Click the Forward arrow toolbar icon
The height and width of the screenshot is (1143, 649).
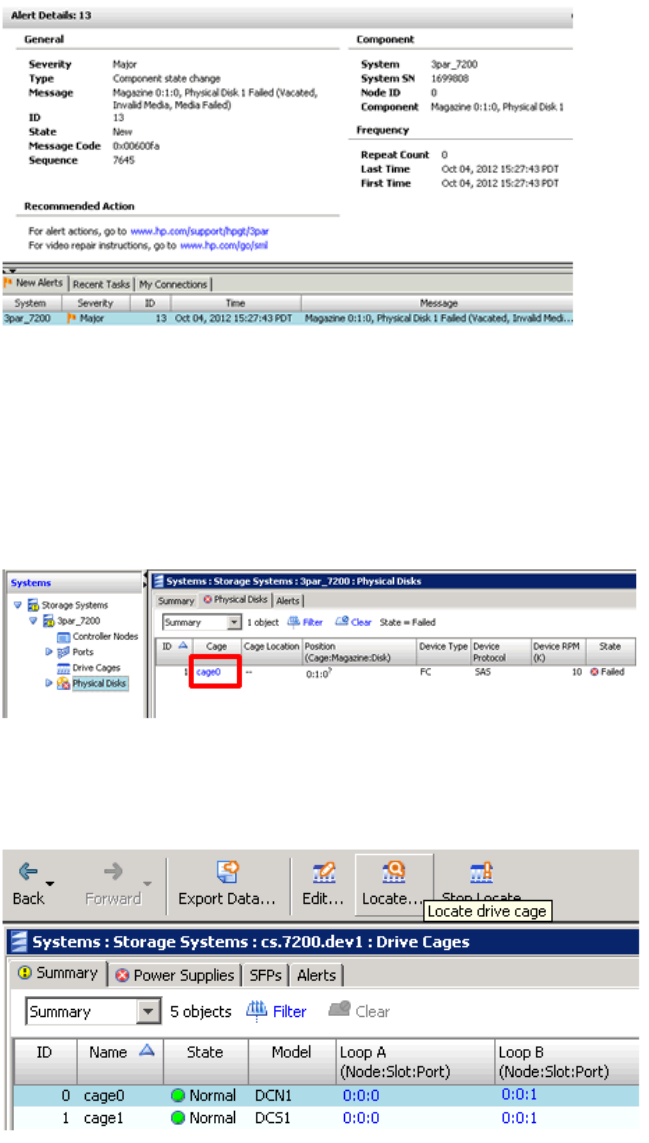(x=113, y=871)
